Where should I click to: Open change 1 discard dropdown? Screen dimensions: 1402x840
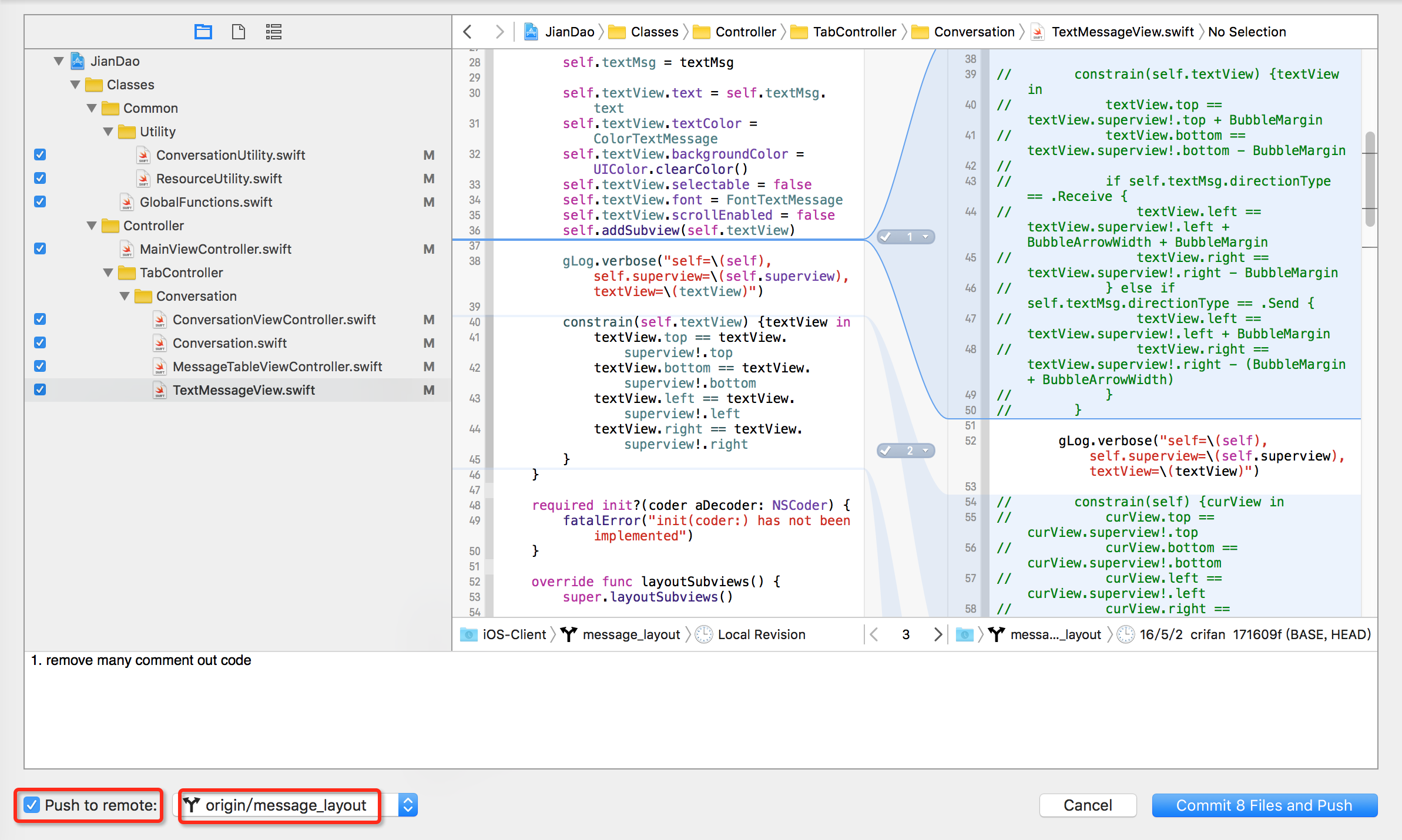click(925, 237)
